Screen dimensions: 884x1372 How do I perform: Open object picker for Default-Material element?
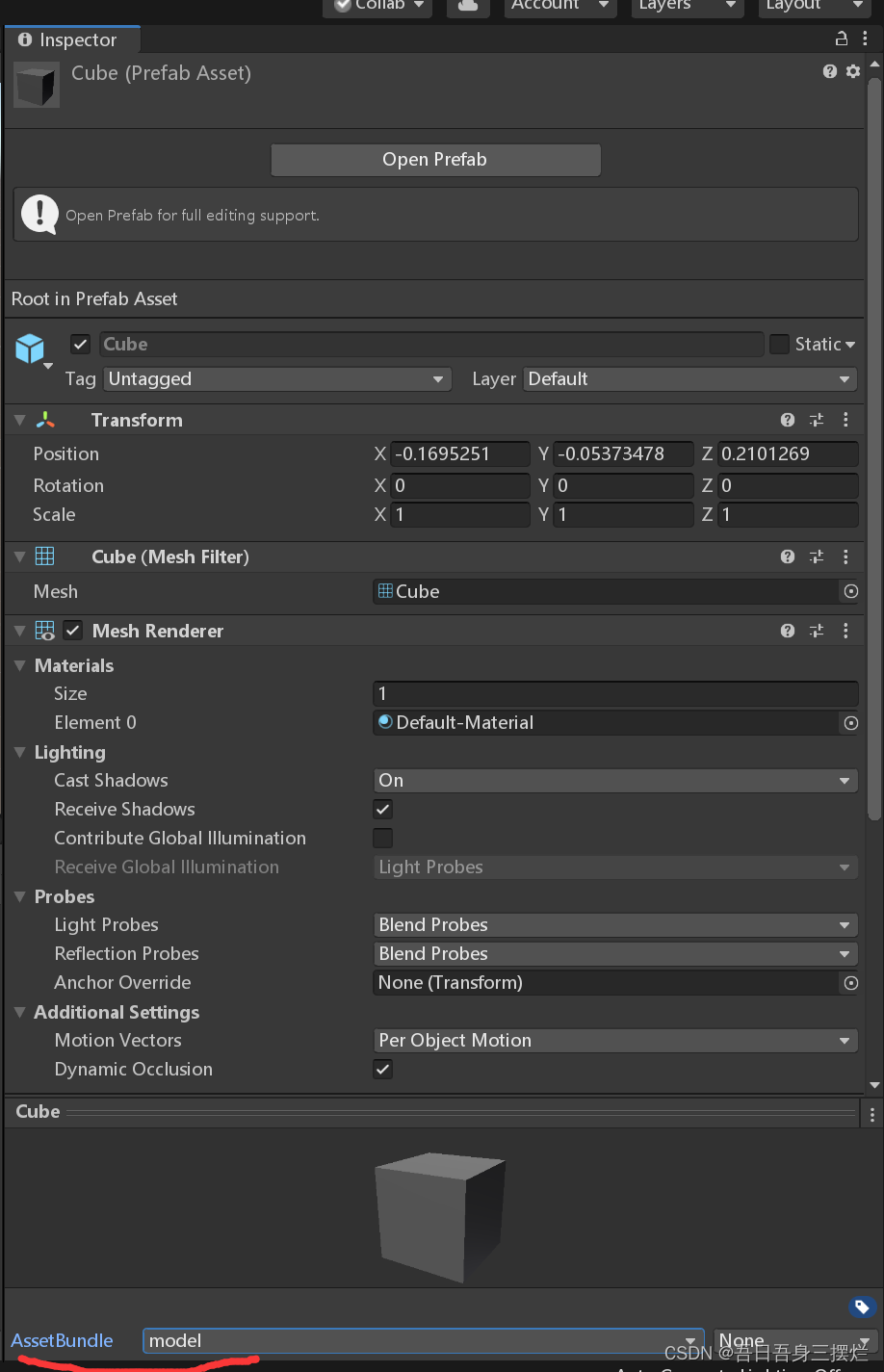coord(850,723)
